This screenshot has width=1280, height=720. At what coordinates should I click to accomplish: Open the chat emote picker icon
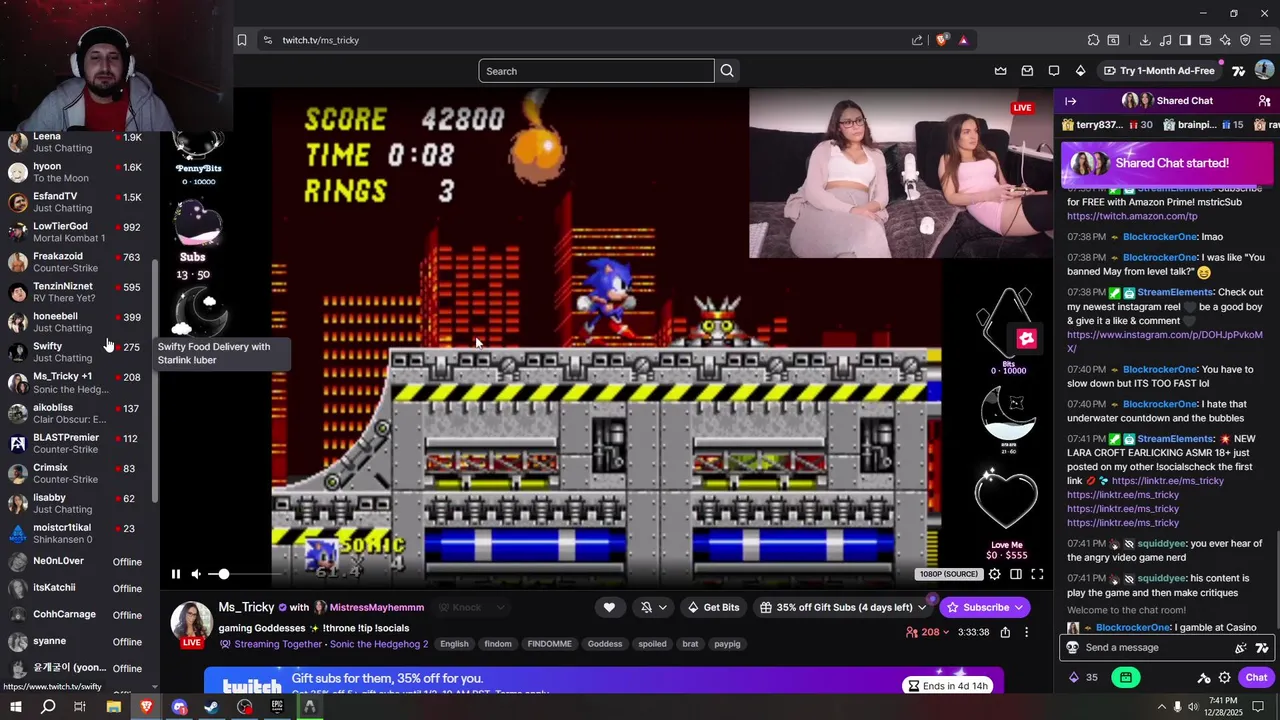[1261, 647]
